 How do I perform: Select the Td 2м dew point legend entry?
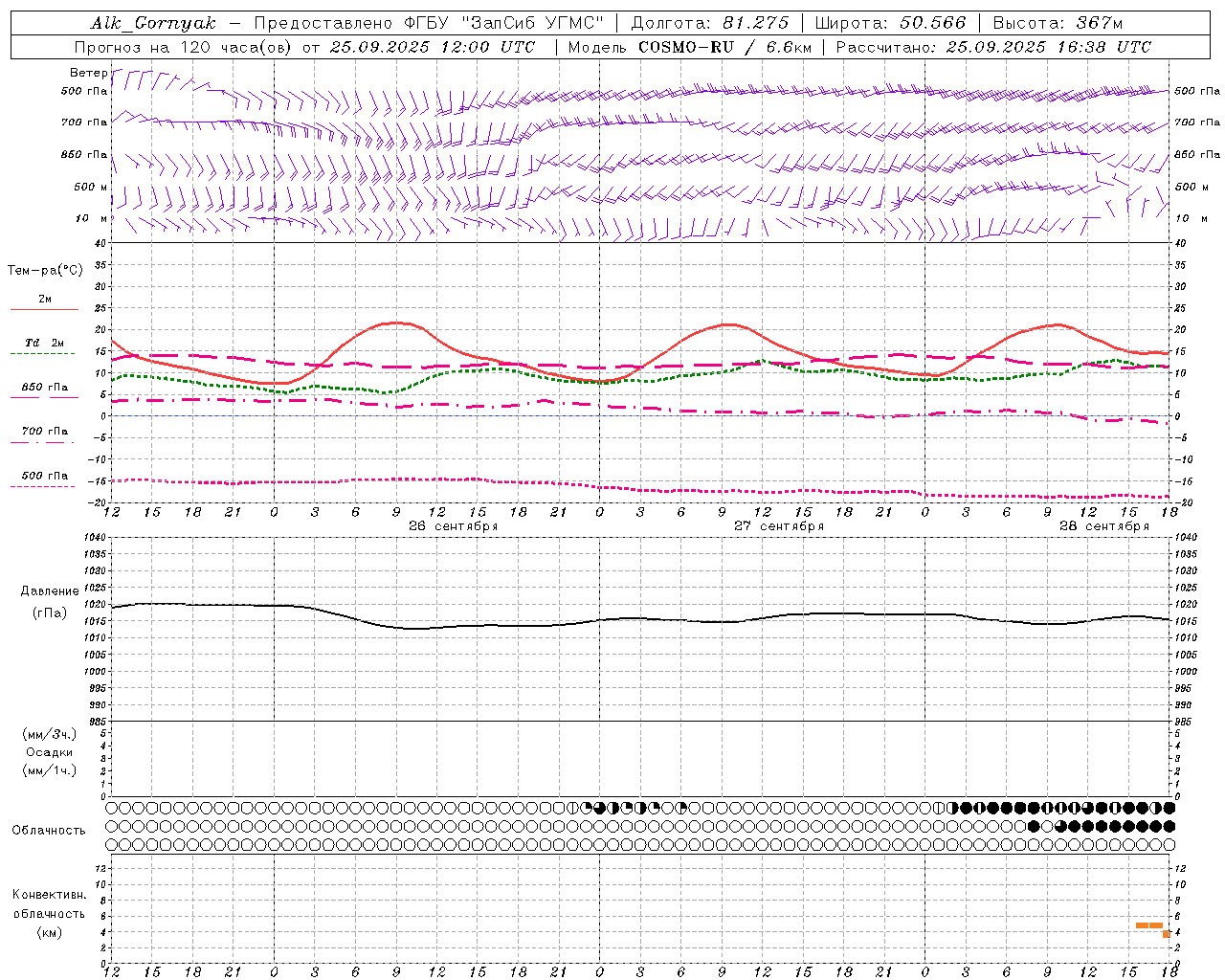(x=45, y=343)
